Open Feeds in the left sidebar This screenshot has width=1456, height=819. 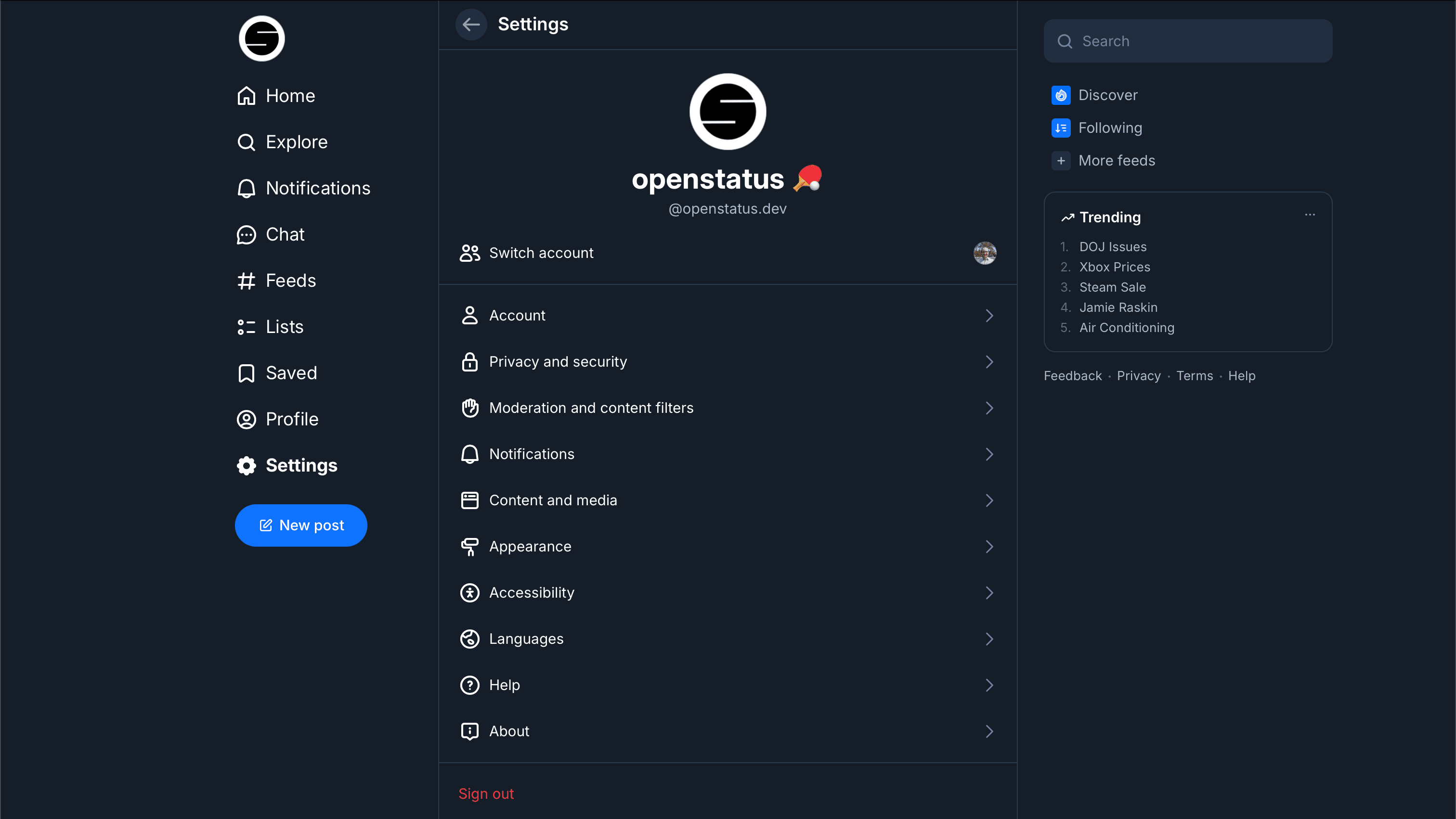[x=276, y=281]
